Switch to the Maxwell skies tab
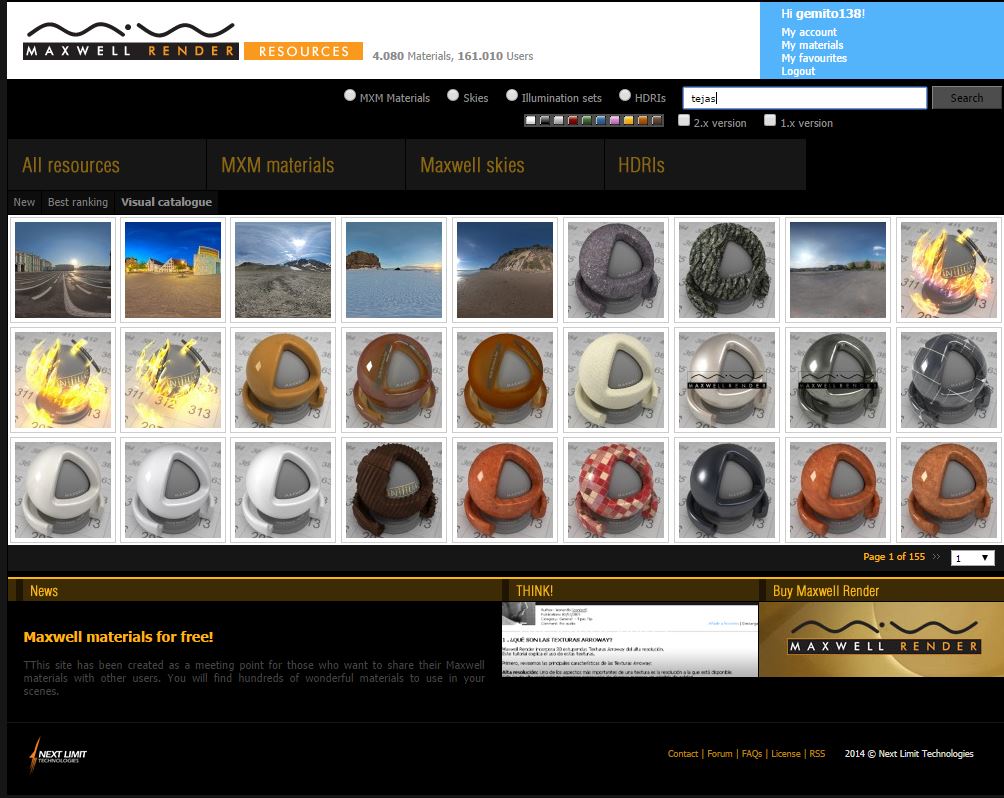This screenshot has height=798, width=1004. [472, 165]
